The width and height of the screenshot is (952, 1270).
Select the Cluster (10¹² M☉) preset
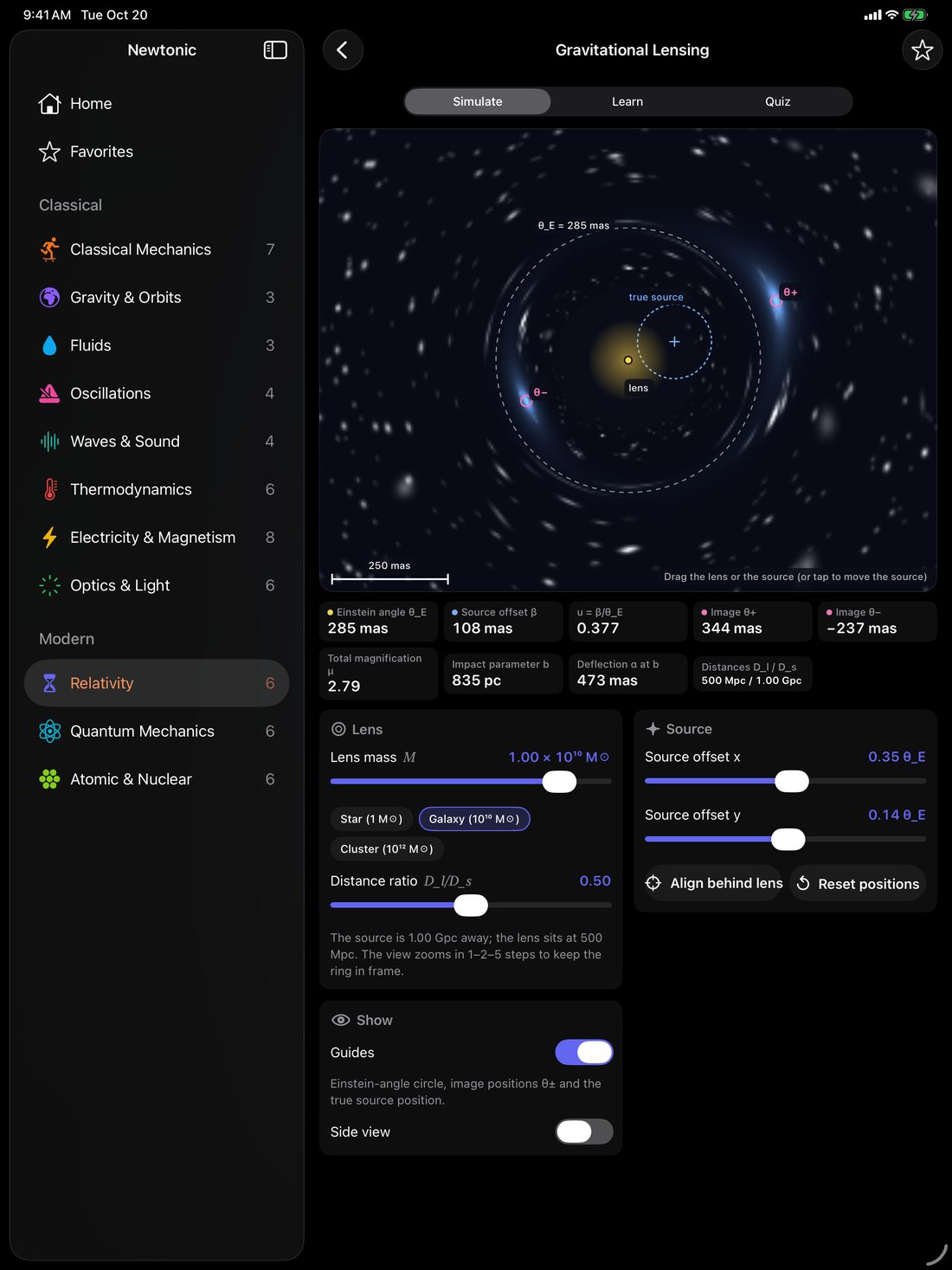(387, 849)
